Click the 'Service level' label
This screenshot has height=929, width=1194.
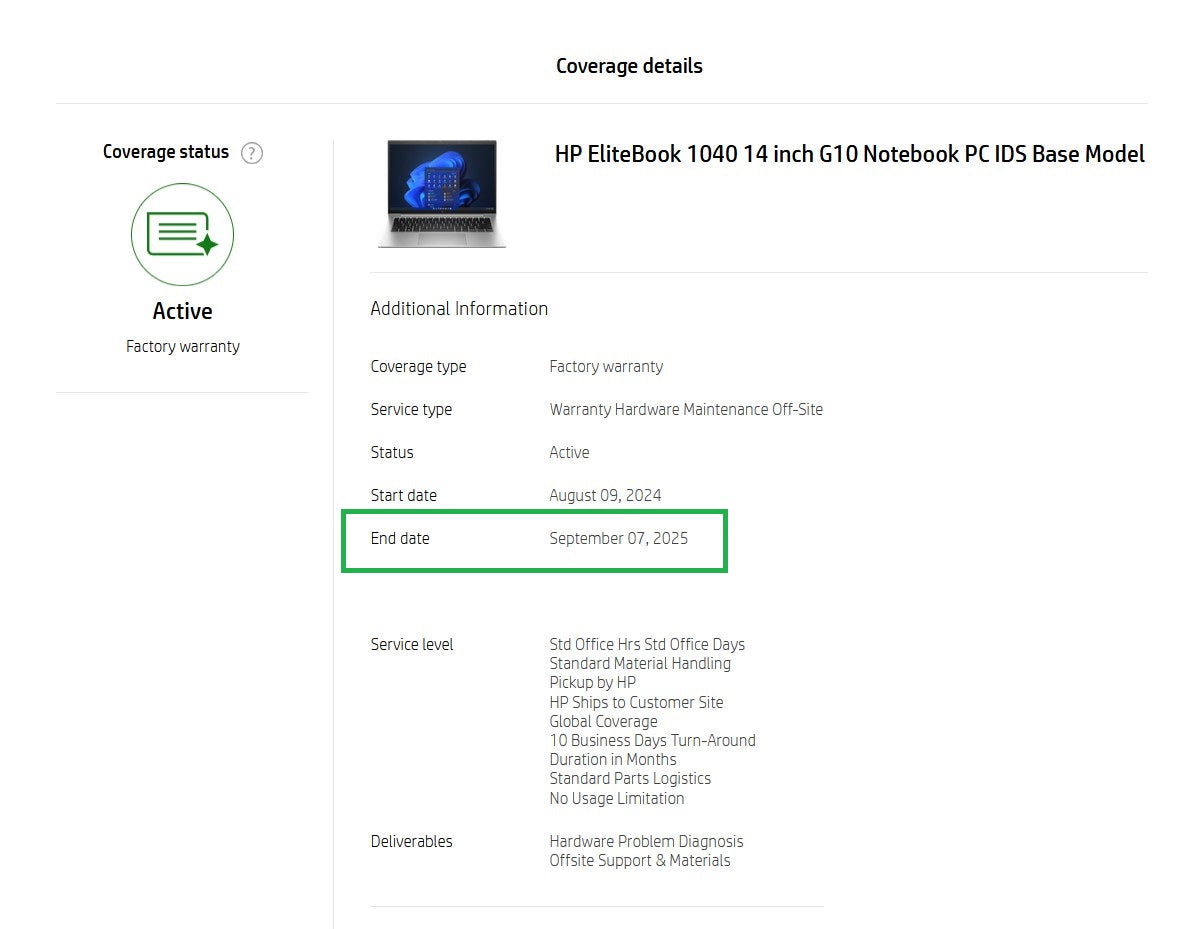tap(412, 644)
